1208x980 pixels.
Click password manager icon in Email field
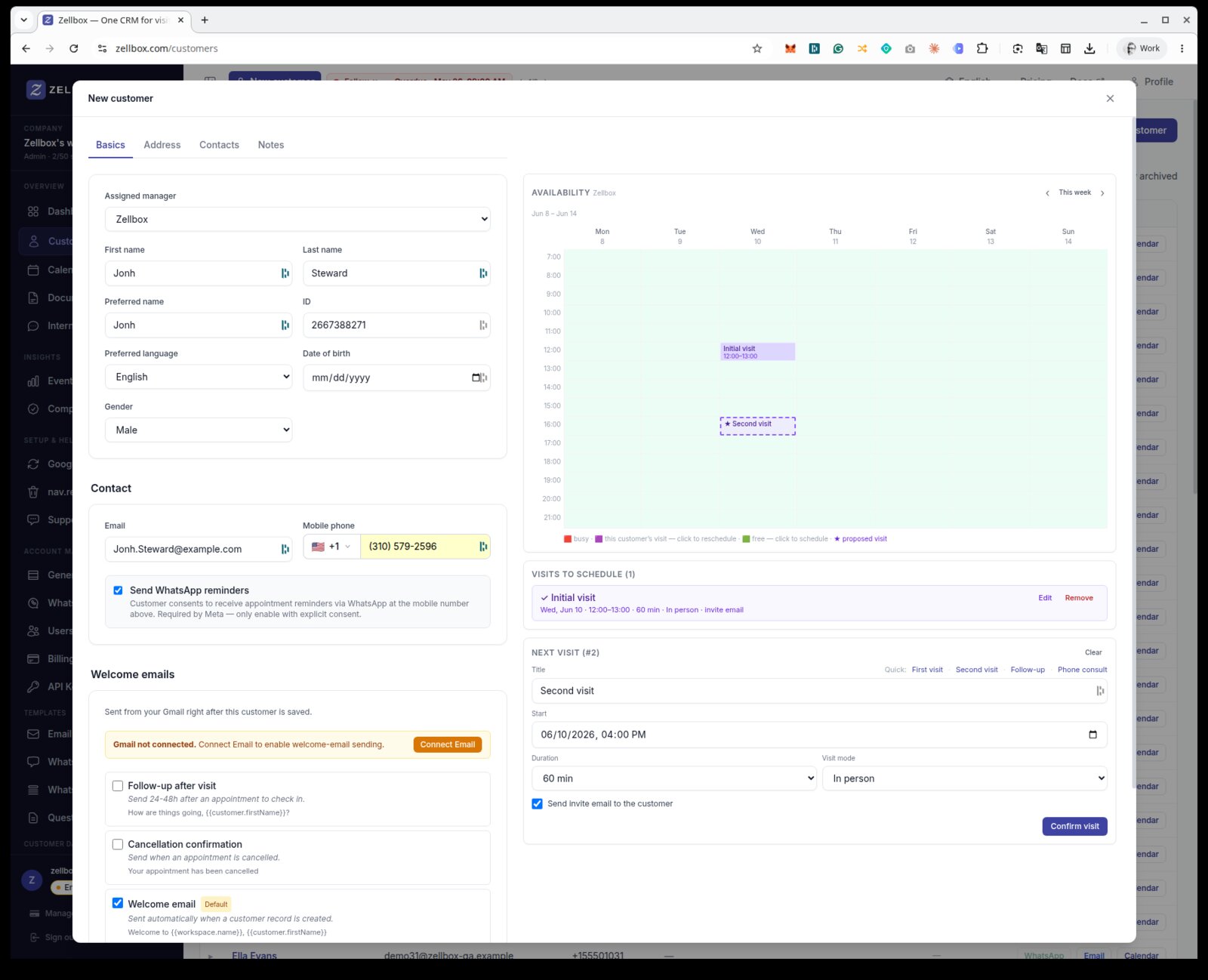(285, 550)
